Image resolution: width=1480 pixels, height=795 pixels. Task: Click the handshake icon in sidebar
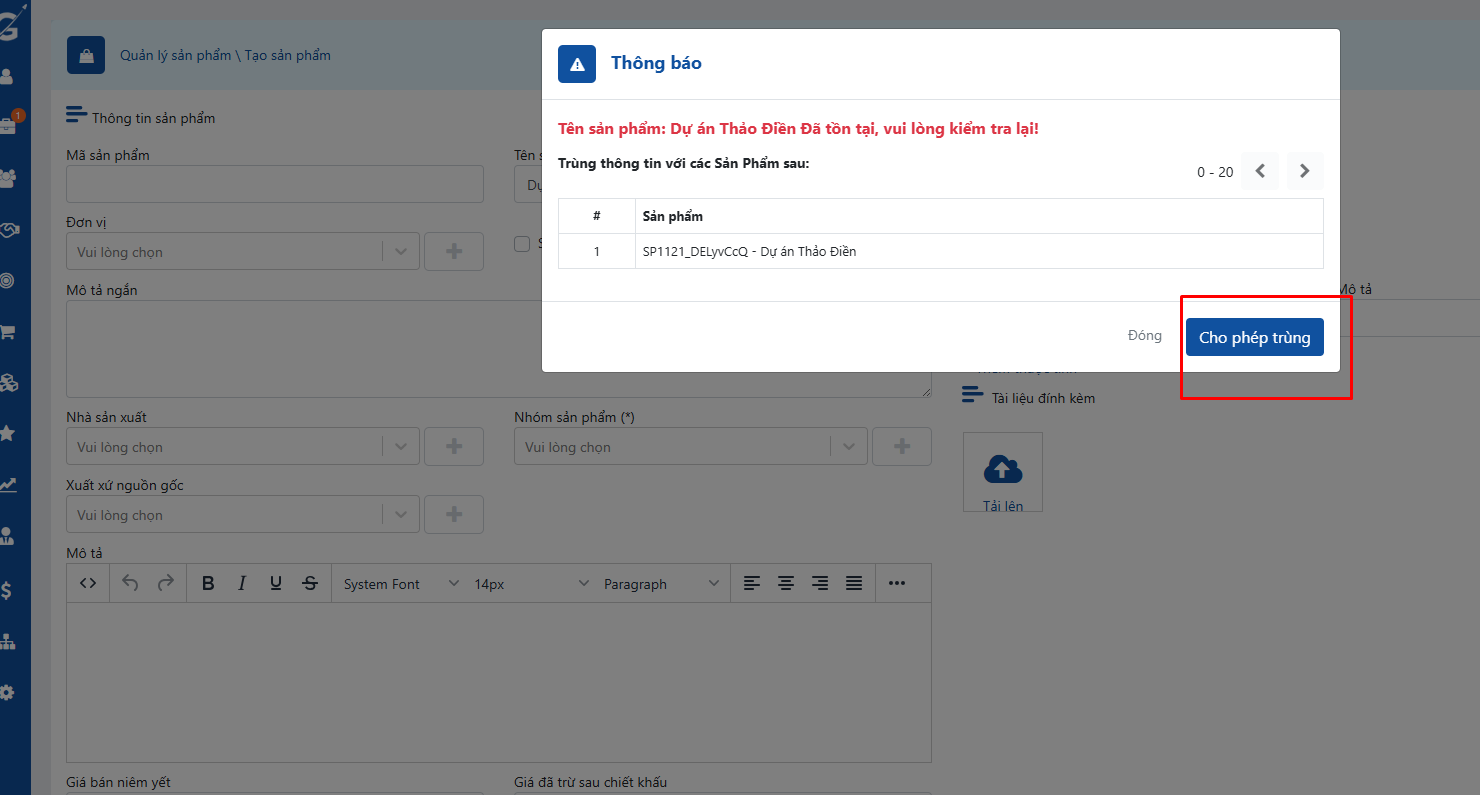tap(8, 230)
